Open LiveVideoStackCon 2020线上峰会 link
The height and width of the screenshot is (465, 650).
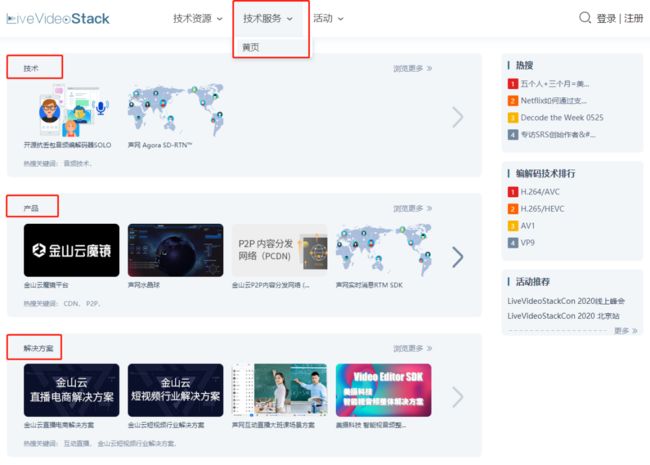(566, 301)
